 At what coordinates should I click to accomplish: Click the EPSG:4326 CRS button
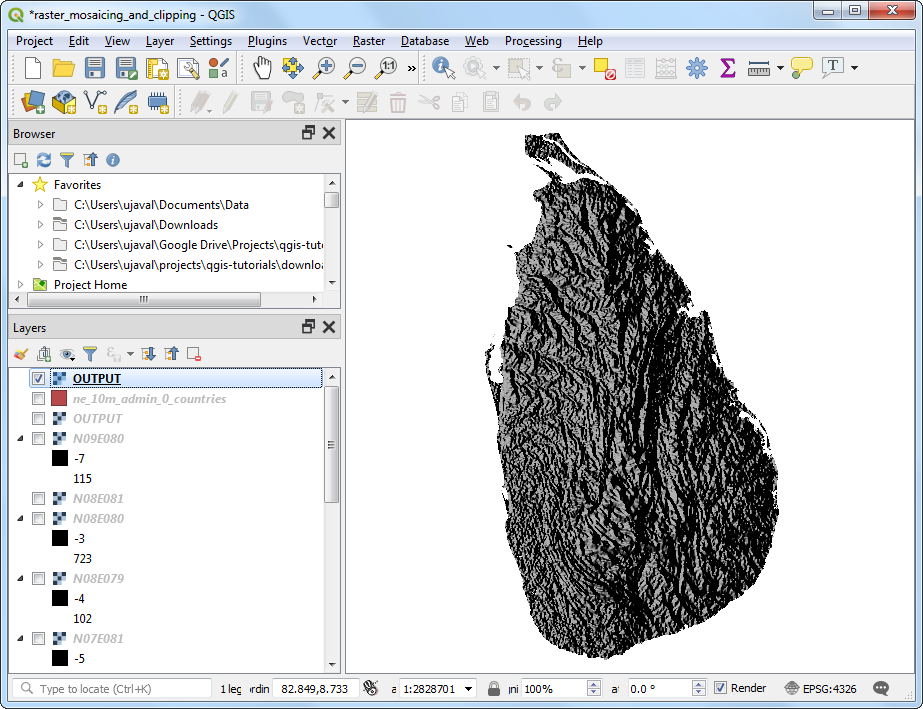tap(820, 688)
